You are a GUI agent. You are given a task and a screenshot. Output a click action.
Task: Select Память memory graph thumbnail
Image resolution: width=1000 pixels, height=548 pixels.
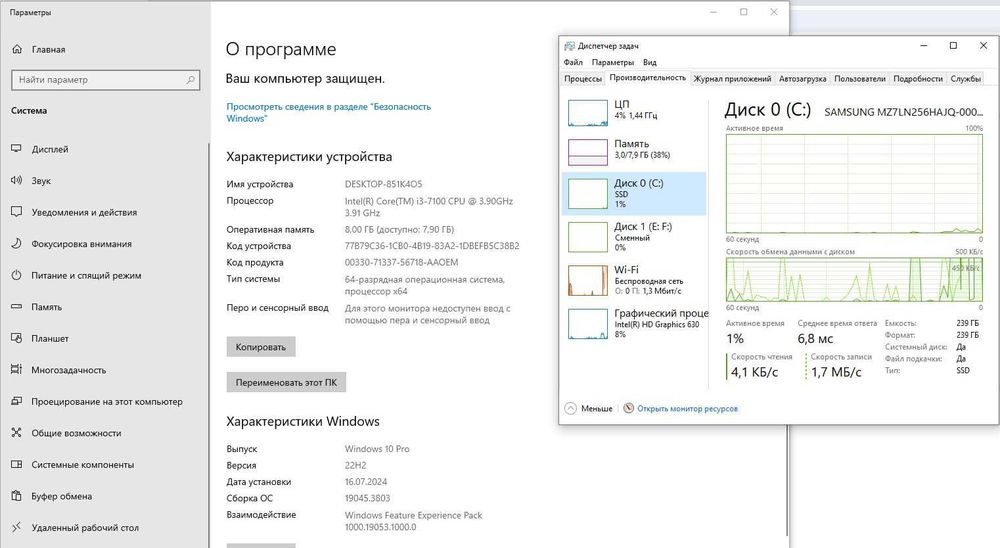click(587, 152)
